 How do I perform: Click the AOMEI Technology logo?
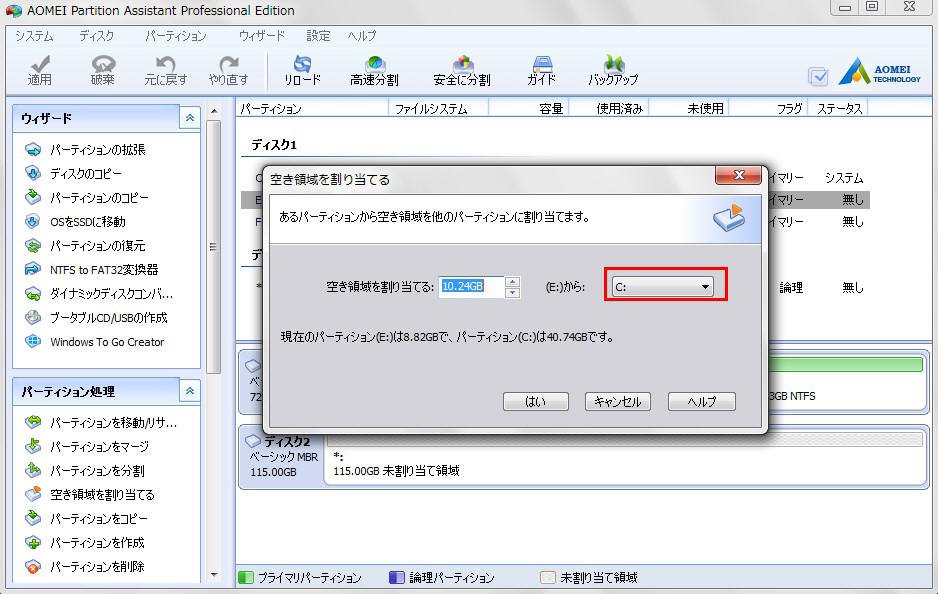(x=879, y=72)
